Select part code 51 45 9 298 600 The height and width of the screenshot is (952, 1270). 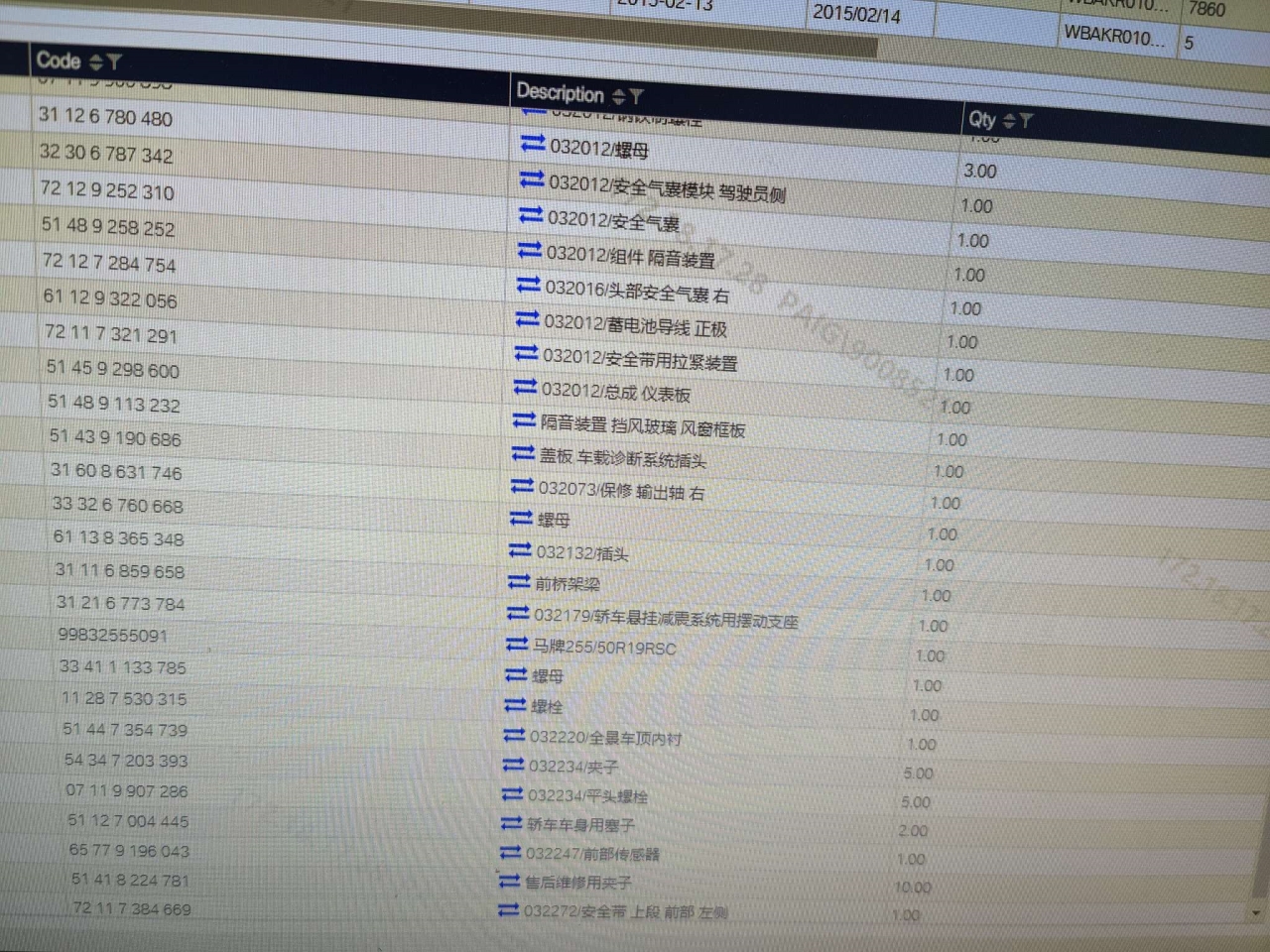(x=113, y=369)
